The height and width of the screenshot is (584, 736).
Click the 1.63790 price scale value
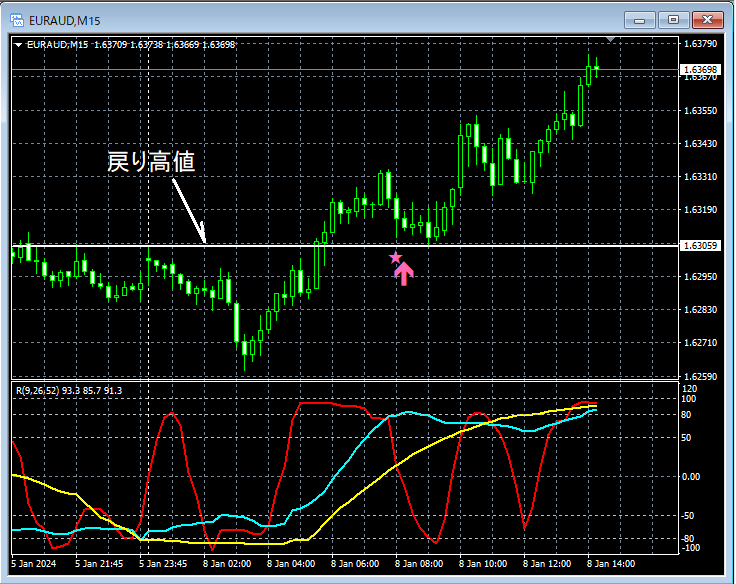pyautogui.click(x=700, y=44)
